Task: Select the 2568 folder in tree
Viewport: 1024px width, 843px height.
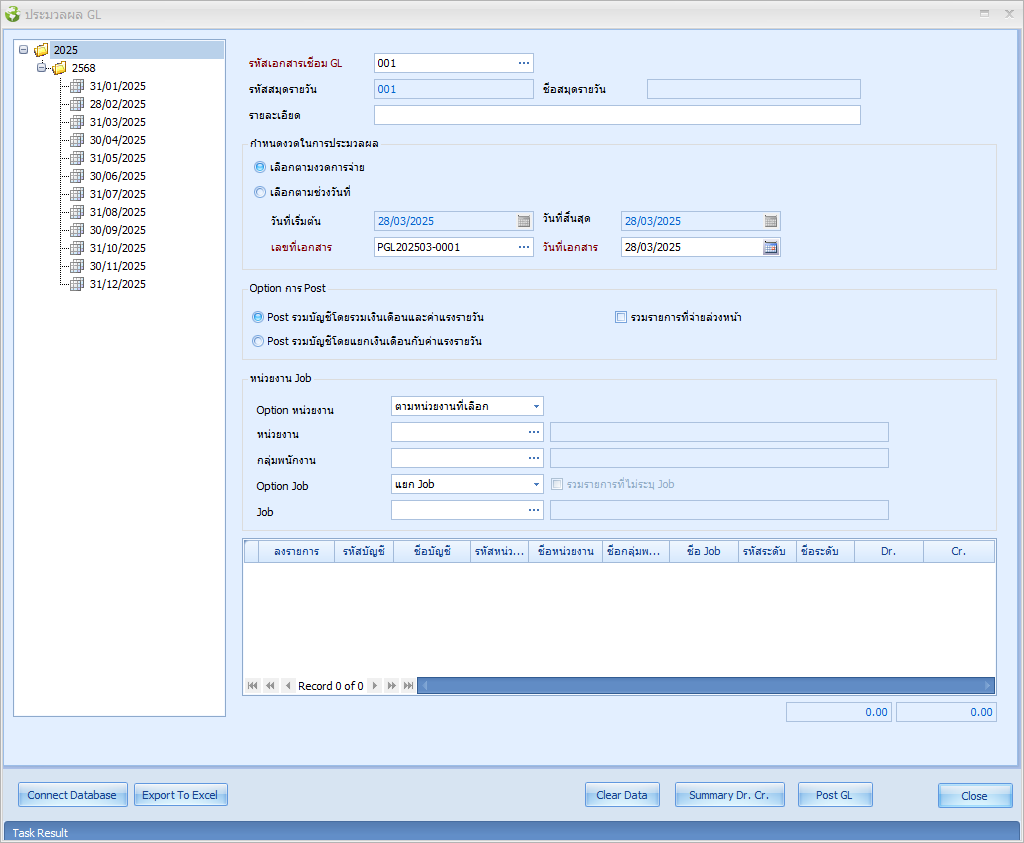Action: pos(83,68)
